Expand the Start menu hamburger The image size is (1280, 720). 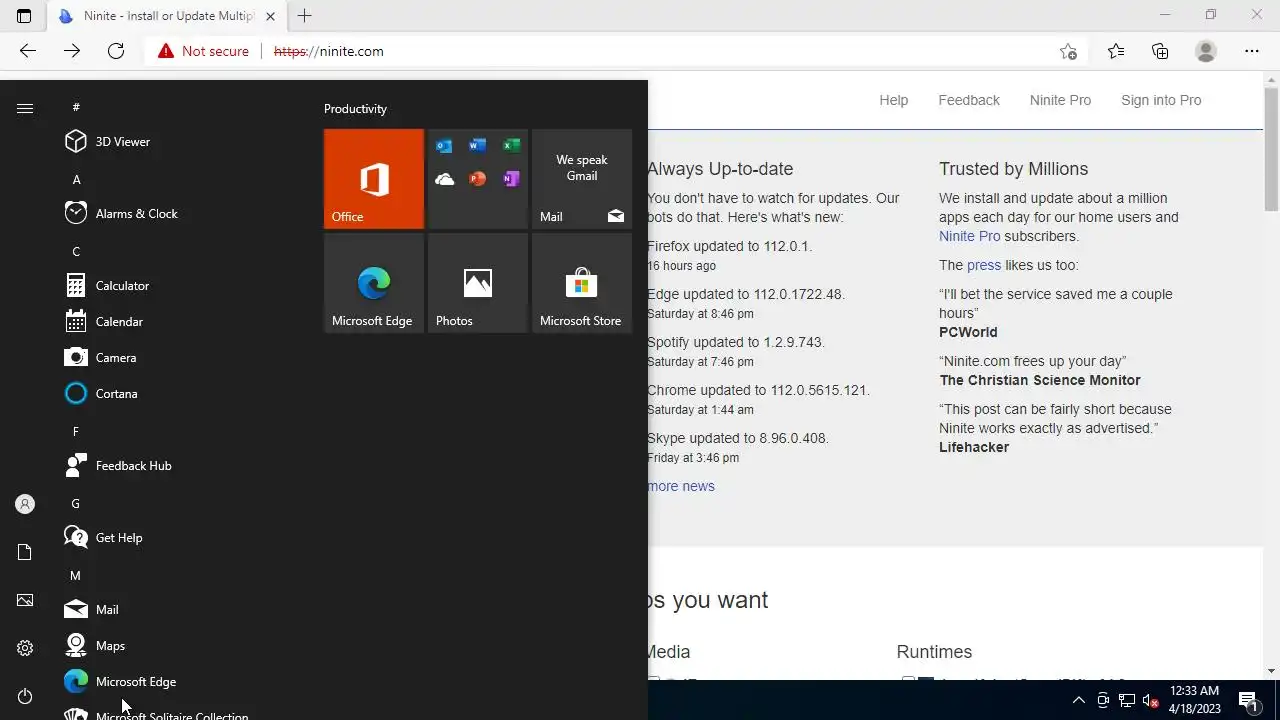(25, 108)
